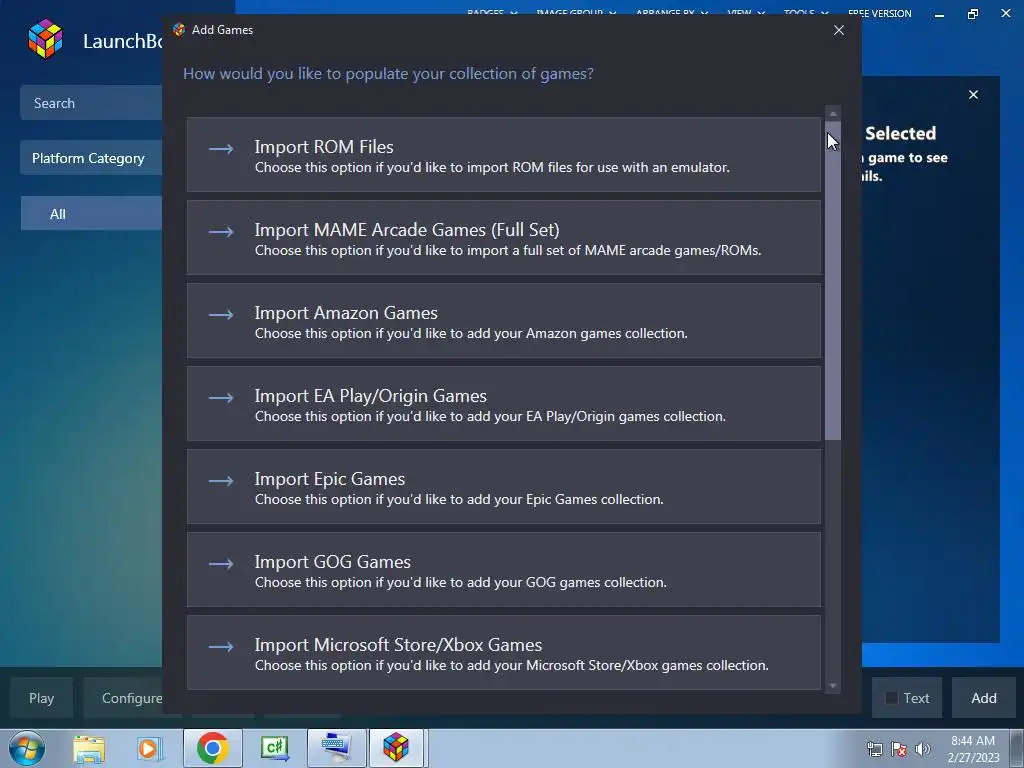1024x768 pixels.
Task: Open the Platform Category dropdown
Action: coord(91,158)
